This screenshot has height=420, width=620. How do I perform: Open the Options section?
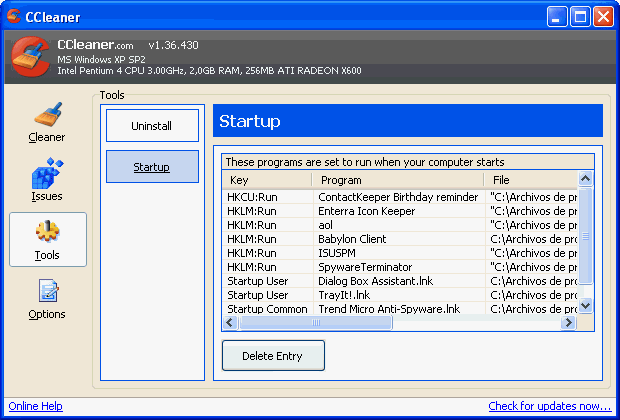(x=47, y=299)
